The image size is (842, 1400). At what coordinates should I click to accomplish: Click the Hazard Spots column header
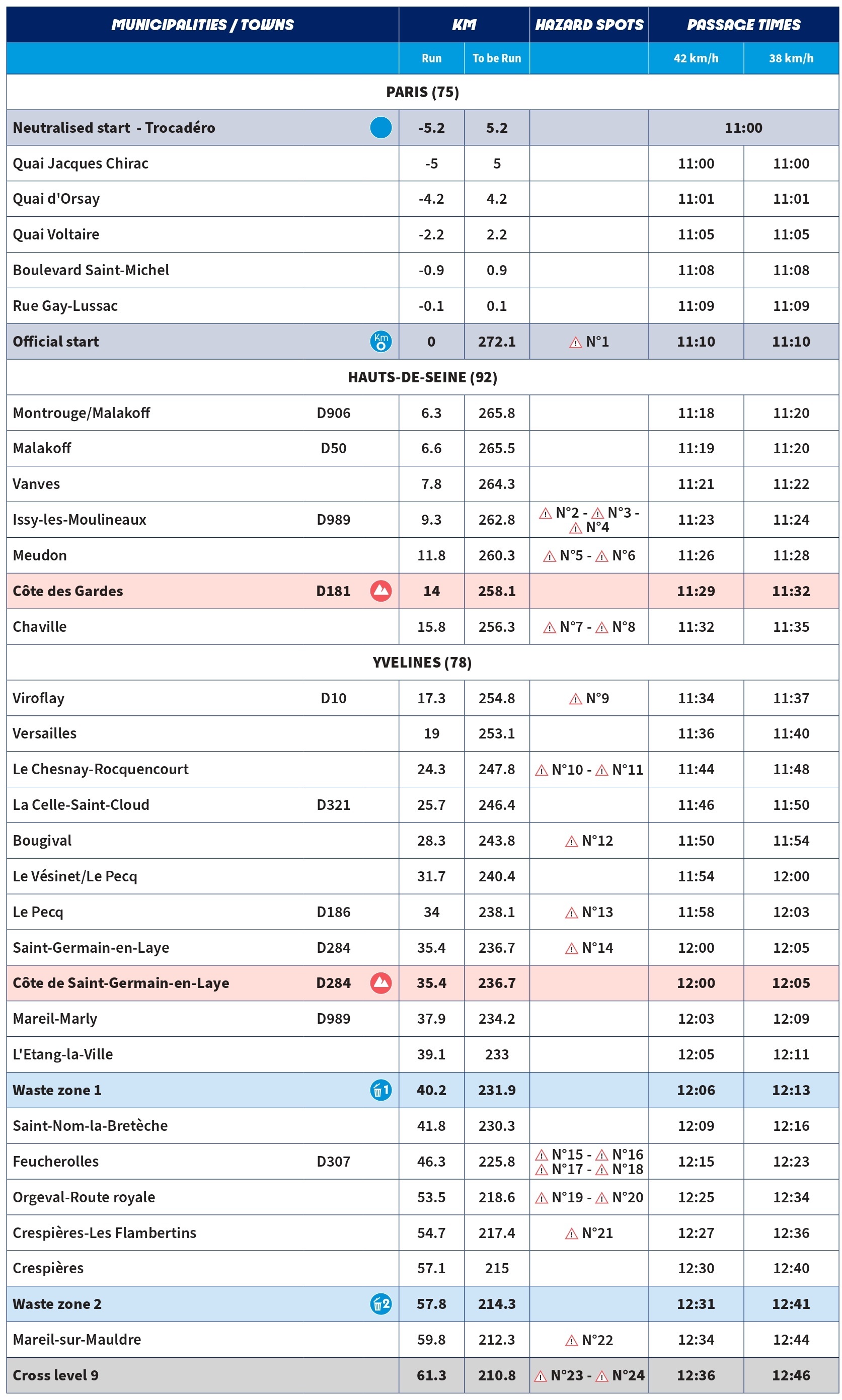[x=589, y=25]
